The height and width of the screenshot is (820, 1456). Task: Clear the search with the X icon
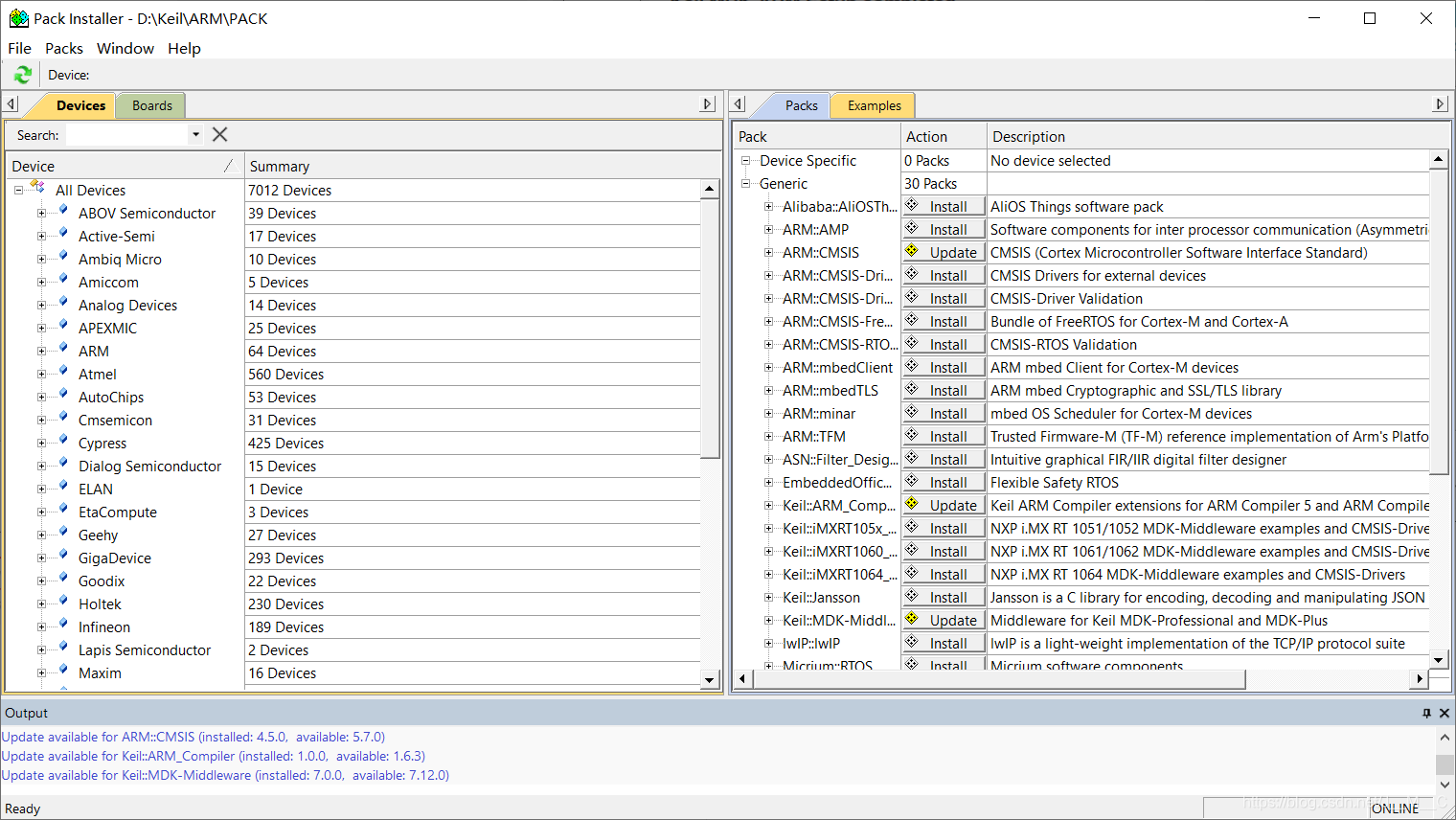pos(220,135)
